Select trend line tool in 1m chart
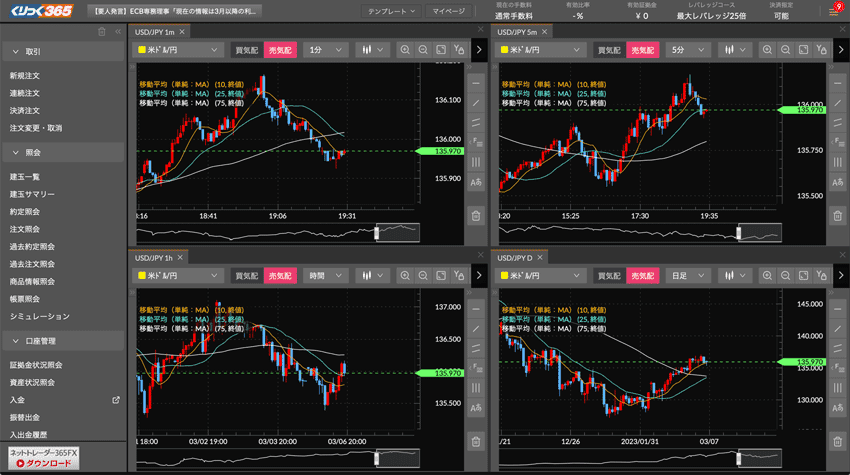 pyautogui.click(x=475, y=104)
